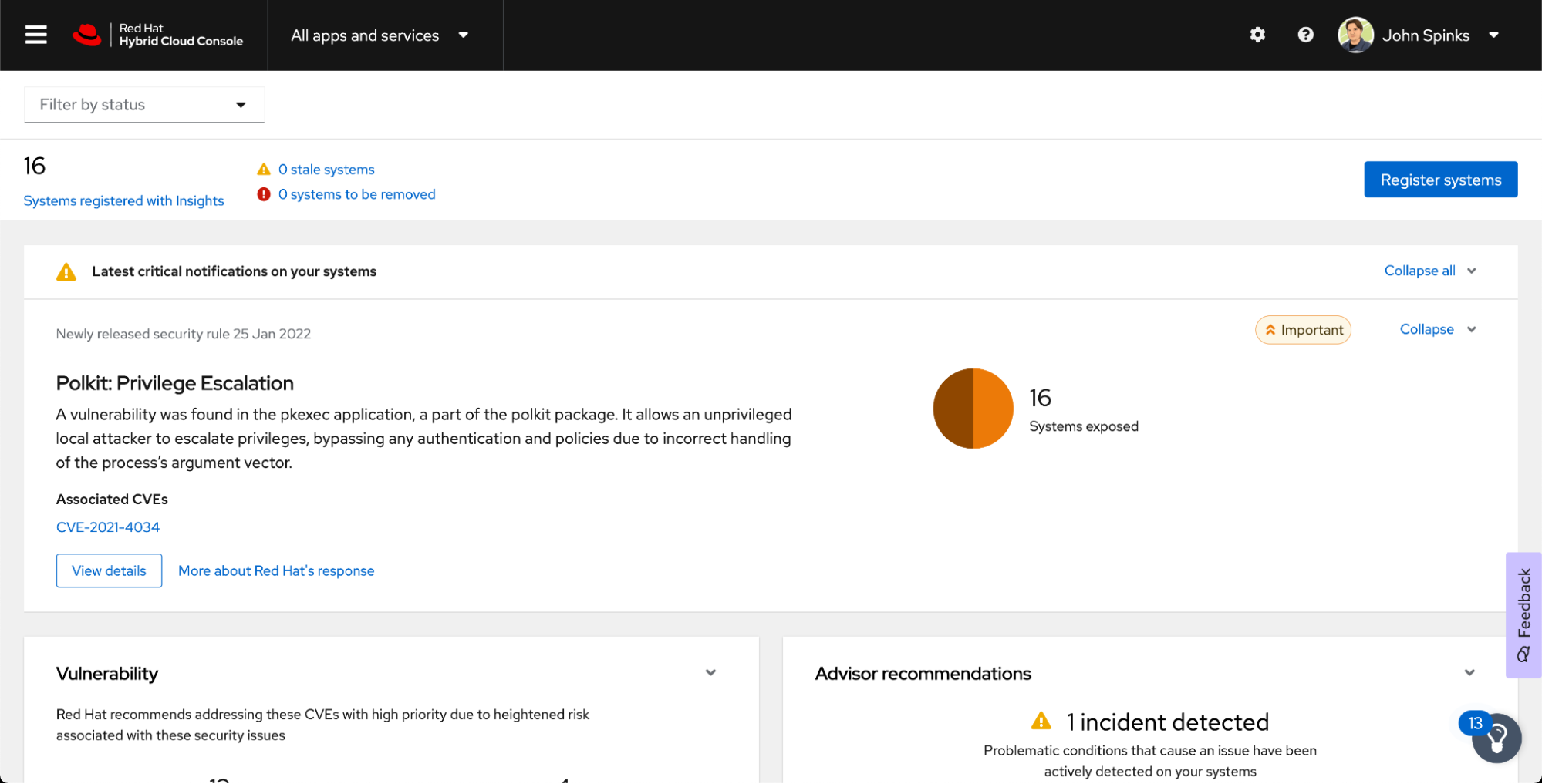Collapse the Advisor recommendations card
Image resolution: width=1542 pixels, height=784 pixels.
pos(1469,673)
